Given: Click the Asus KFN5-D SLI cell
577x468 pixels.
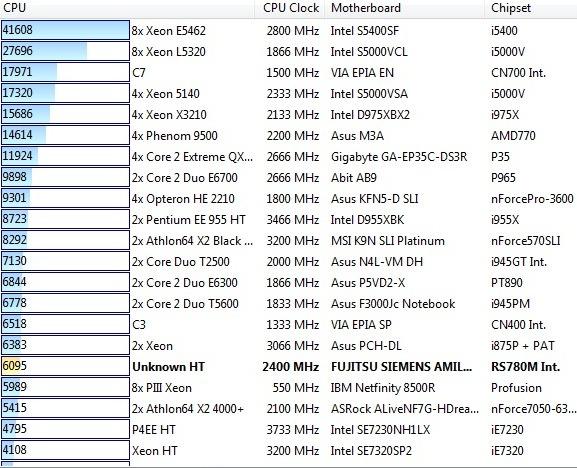Looking at the screenshot, I should point(375,199).
